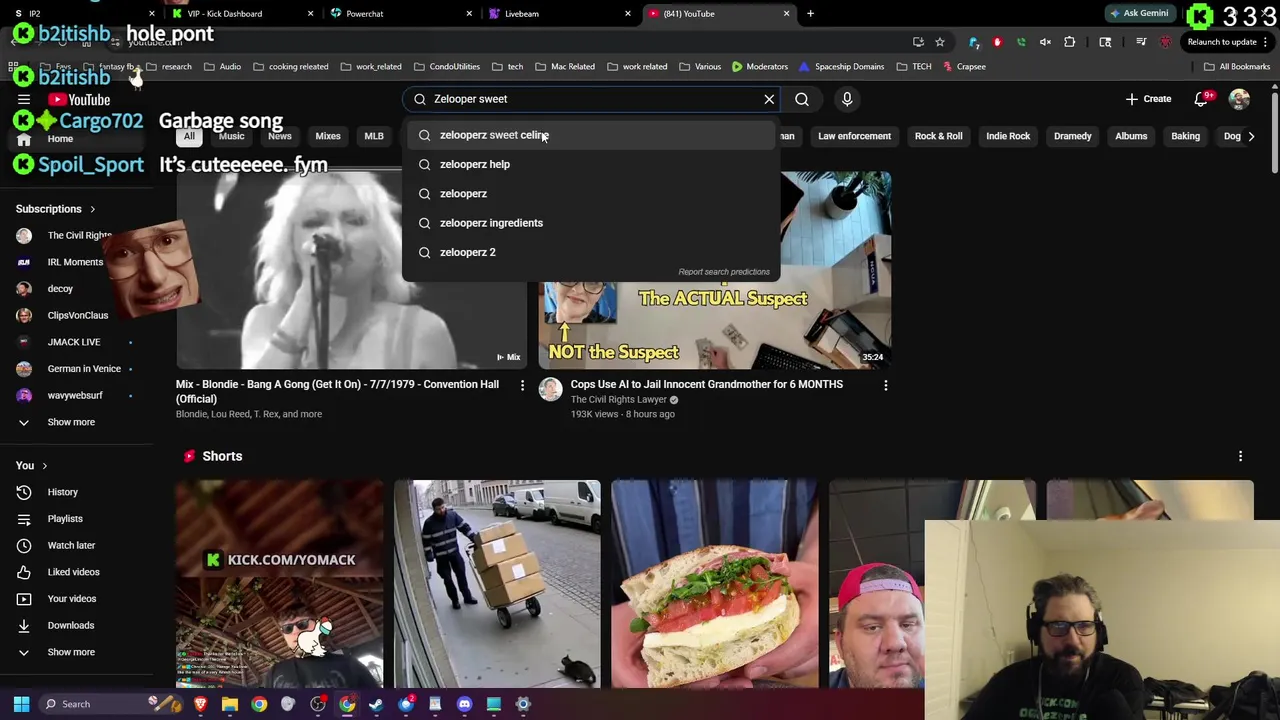
Task: Show more subscriptions in sidebar
Action: pyautogui.click(x=71, y=422)
